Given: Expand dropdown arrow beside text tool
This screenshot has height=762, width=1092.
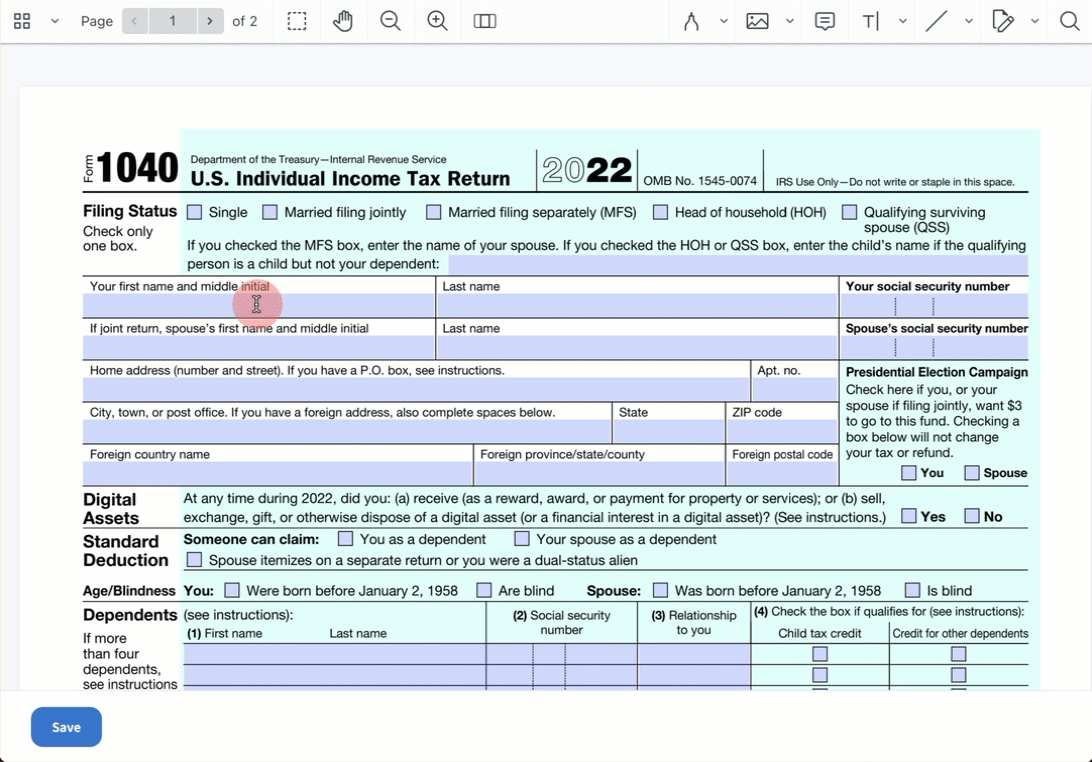Looking at the screenshot, I should pos(903,21).
